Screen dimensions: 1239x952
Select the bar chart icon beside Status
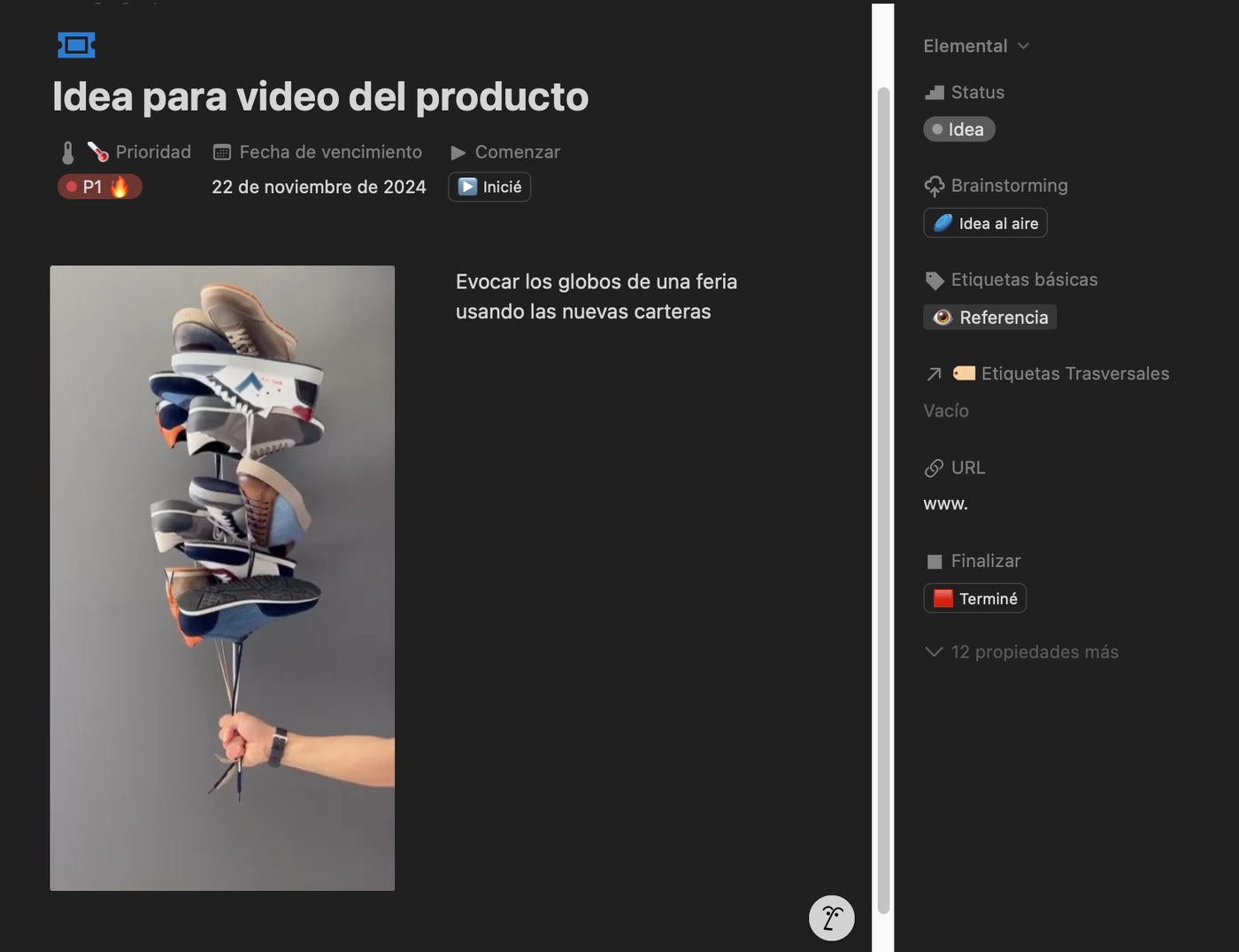pos(935,92)
